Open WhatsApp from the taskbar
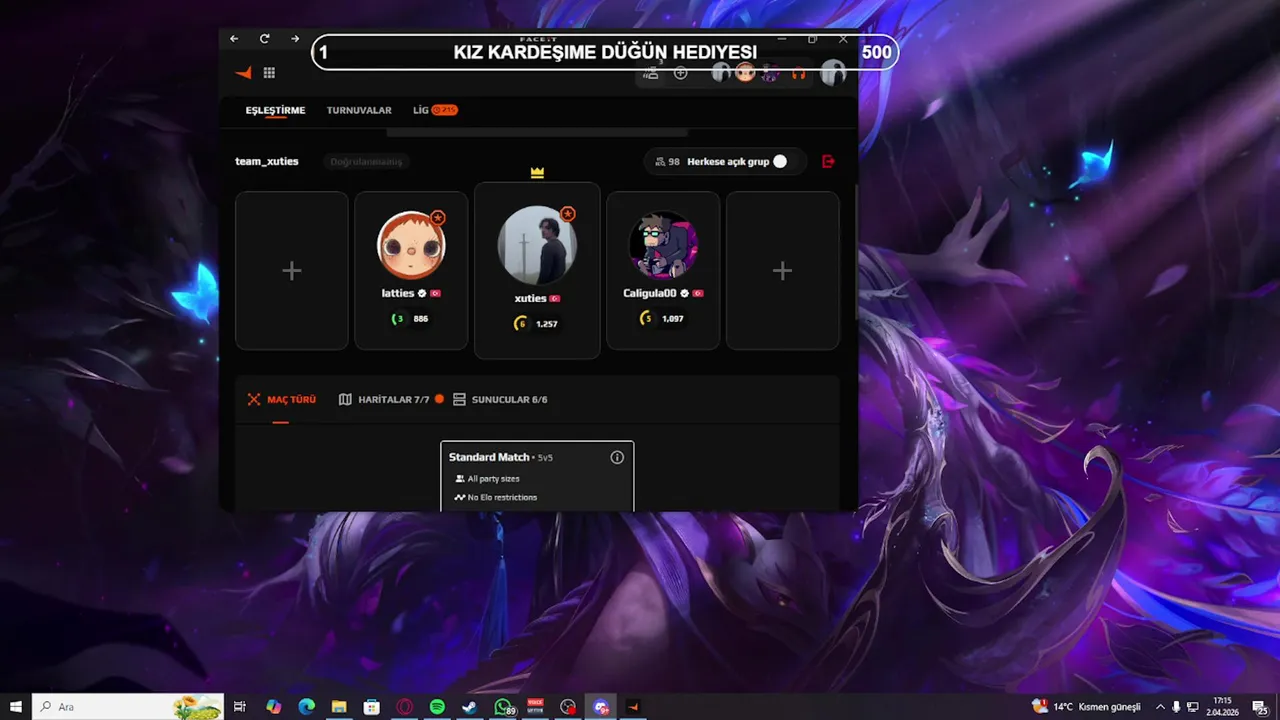1280x720 pixels. tap(503, 707)
